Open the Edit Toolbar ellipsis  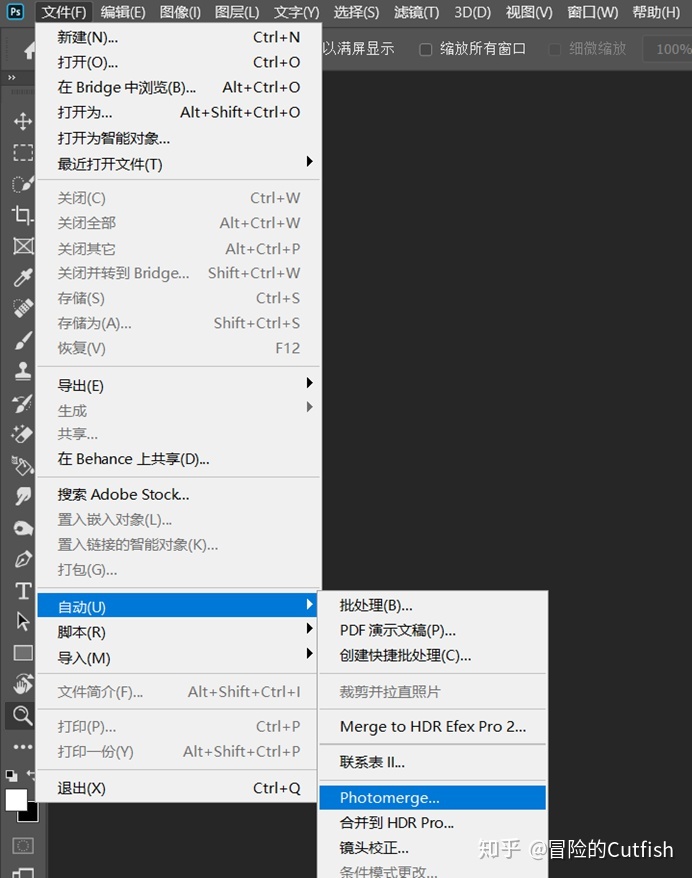point(22,746)
